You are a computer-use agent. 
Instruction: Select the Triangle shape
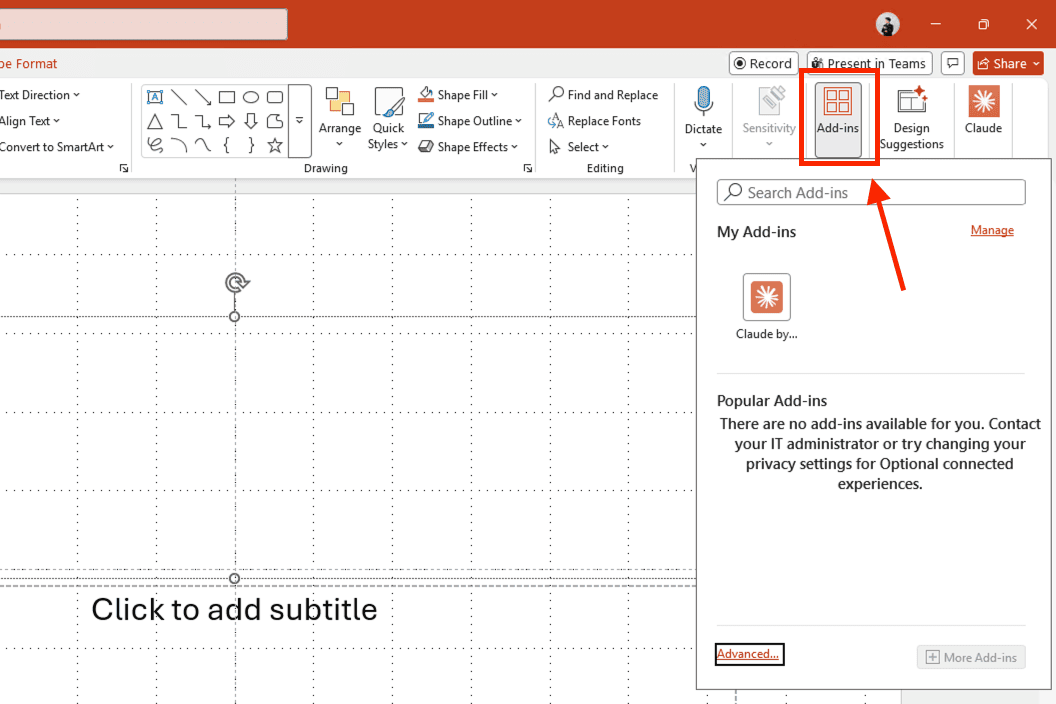[155, 121]
